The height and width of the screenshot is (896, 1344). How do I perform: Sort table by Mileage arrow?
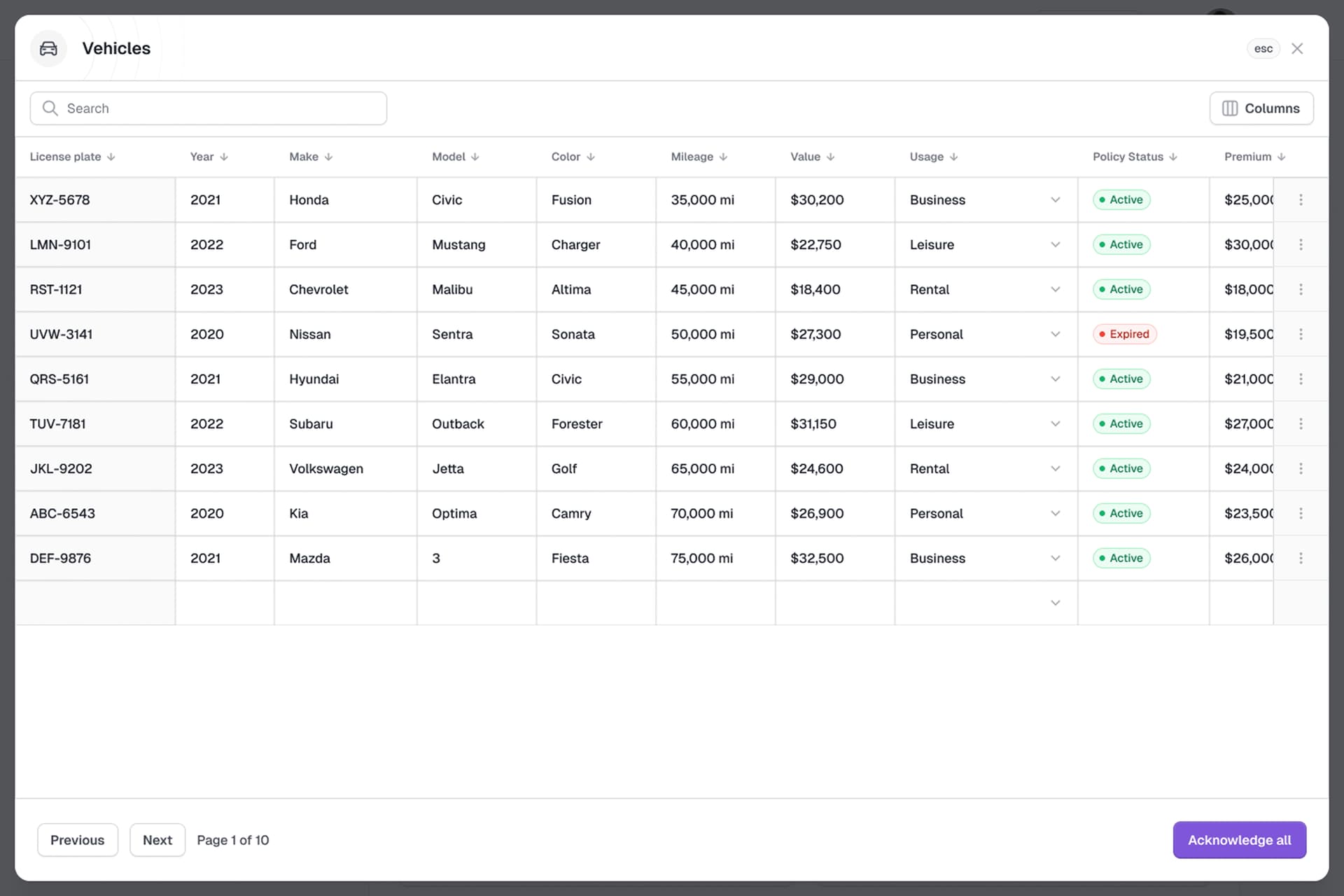click(723, 157)
